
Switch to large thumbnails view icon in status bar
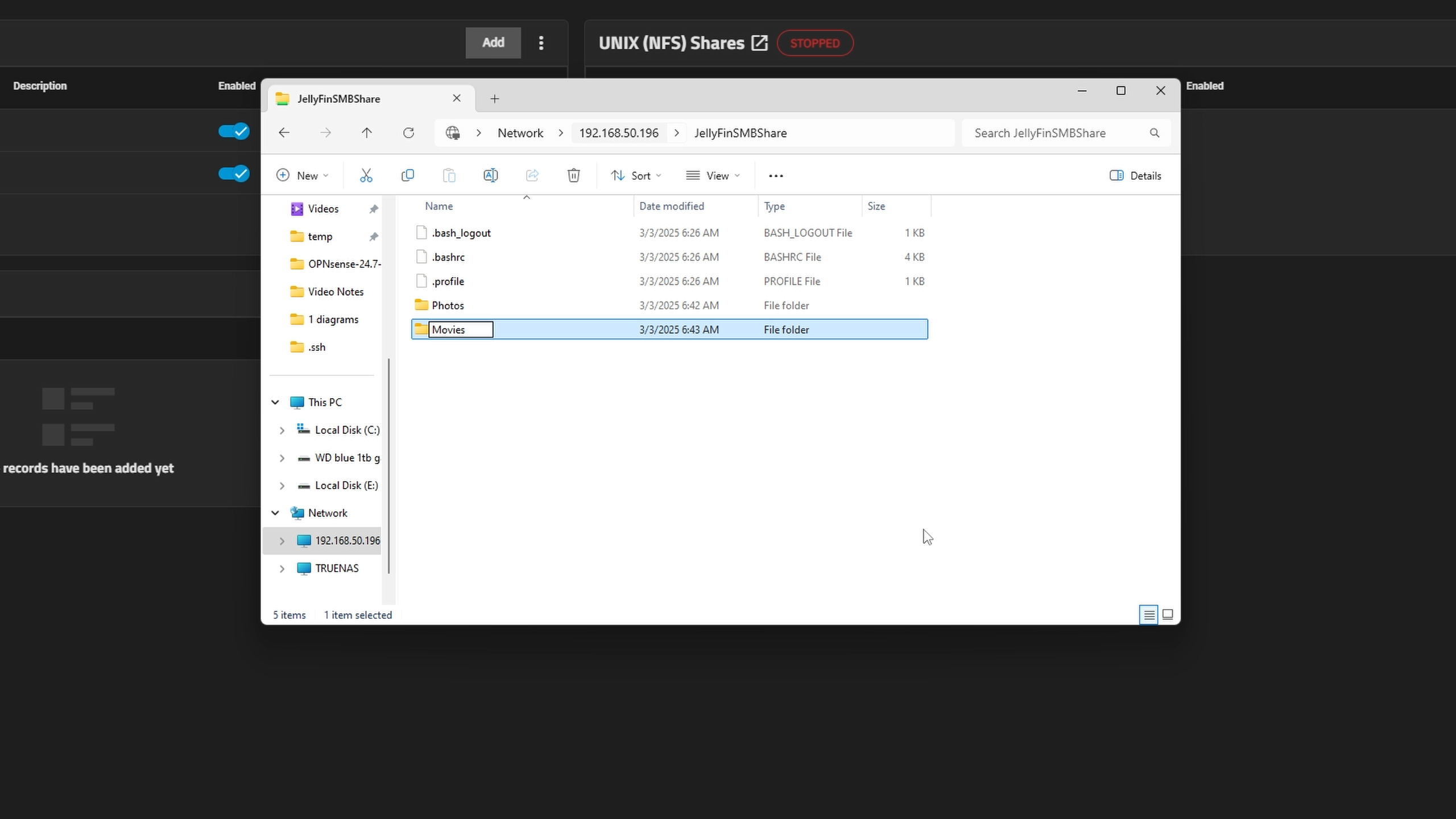click(x=1167, y=615)
